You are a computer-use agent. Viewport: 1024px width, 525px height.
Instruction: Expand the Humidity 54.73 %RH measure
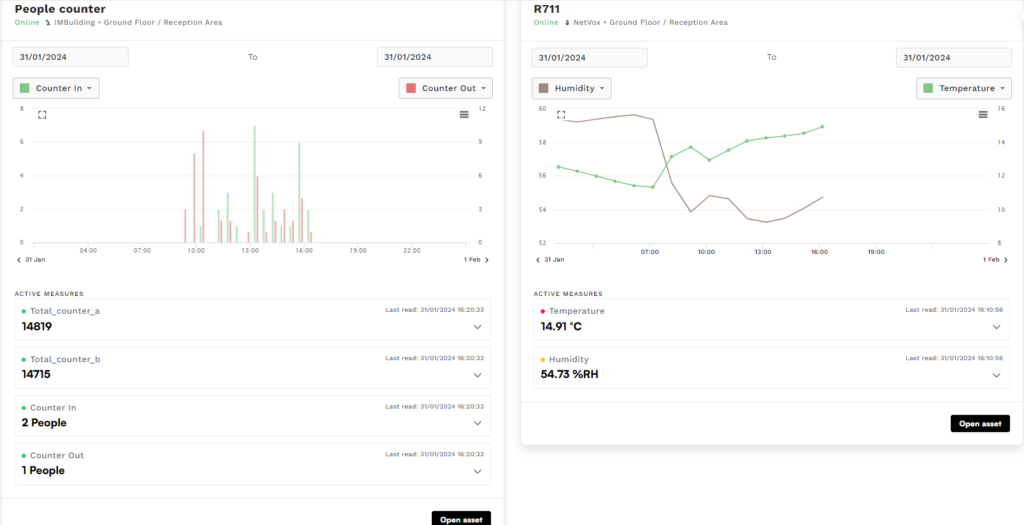tap(996, 375)
